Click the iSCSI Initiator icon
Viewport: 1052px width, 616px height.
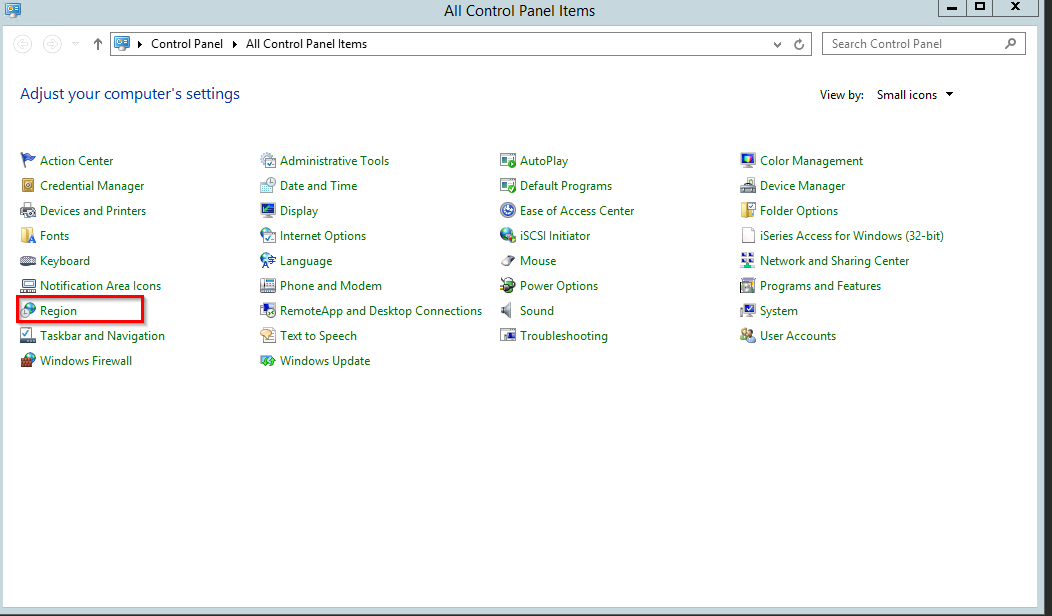pos(508,236)
